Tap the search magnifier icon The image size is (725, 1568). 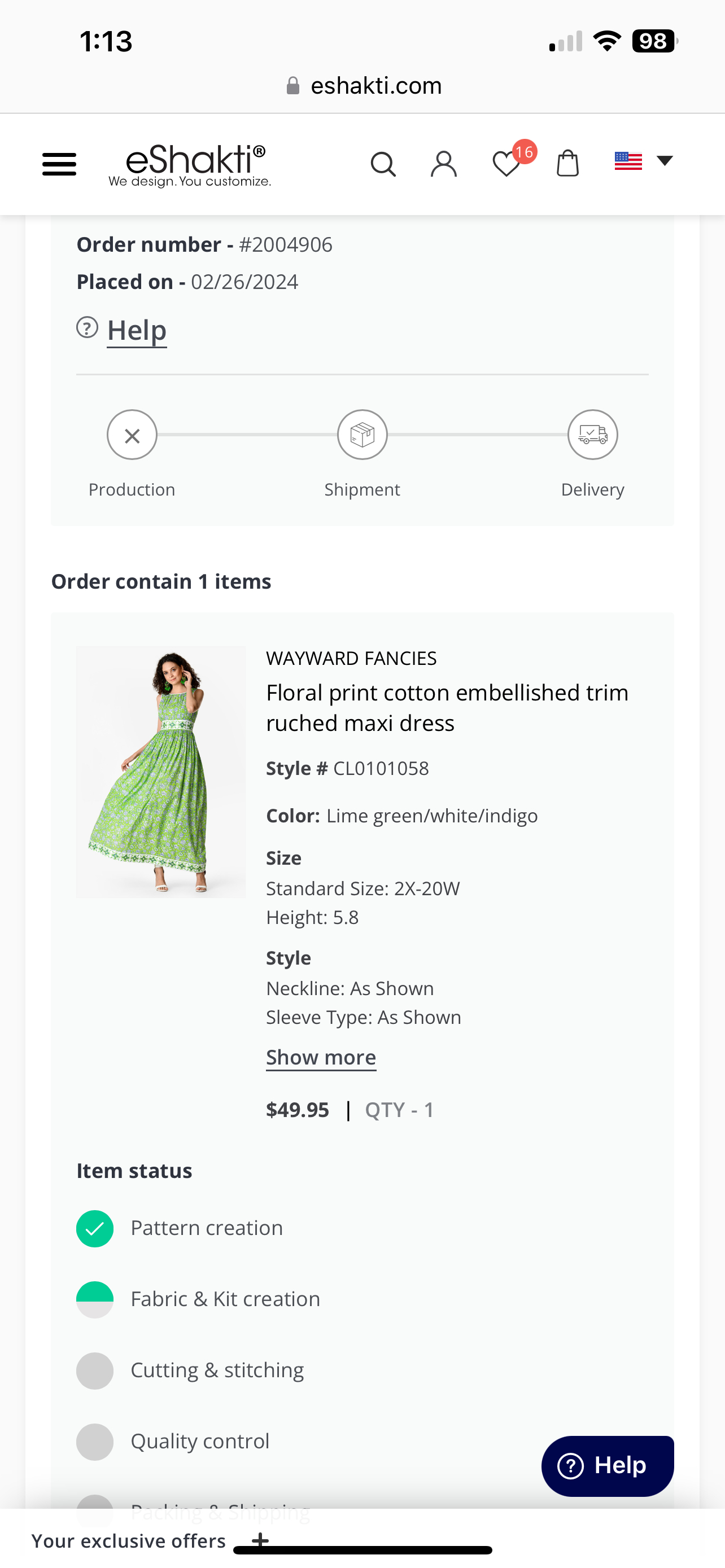(383, 164)
